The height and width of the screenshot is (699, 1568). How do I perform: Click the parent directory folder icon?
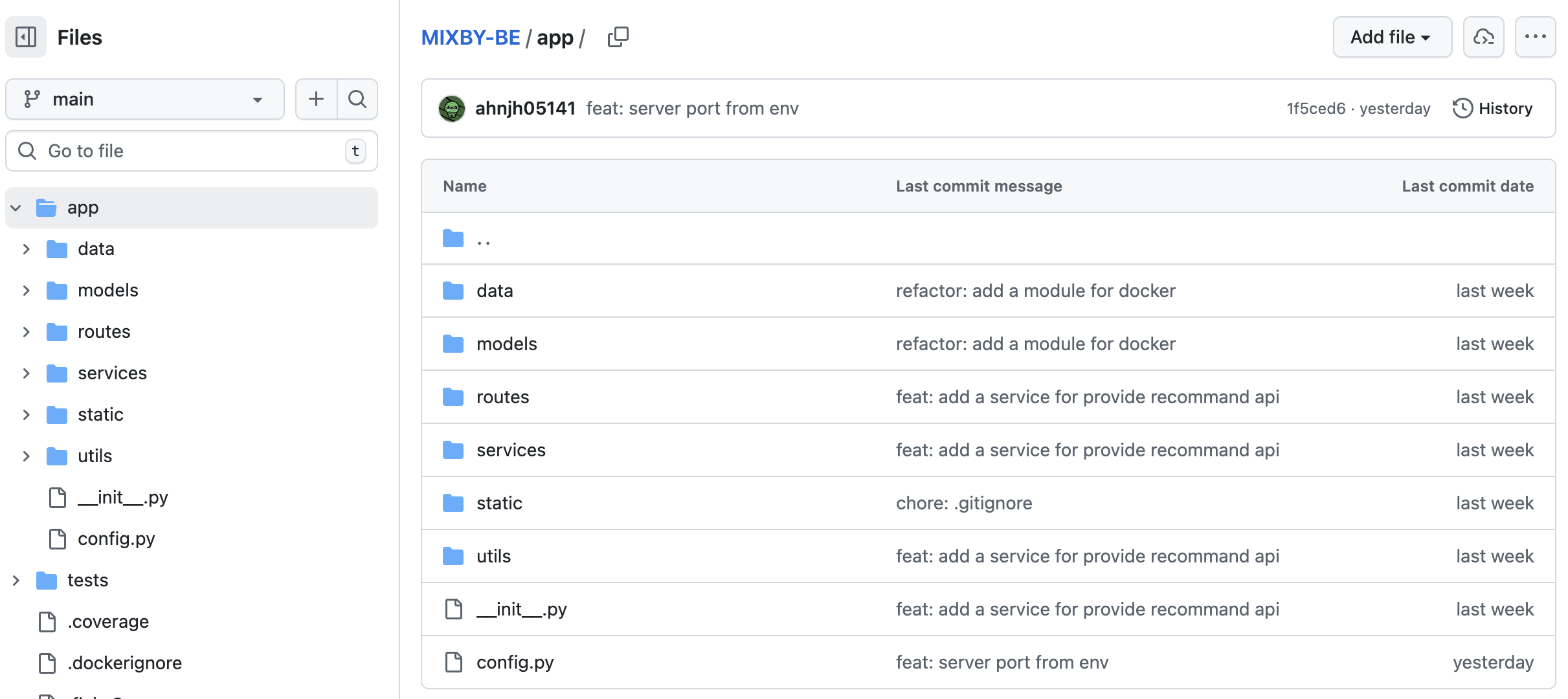tap(453, 239)
